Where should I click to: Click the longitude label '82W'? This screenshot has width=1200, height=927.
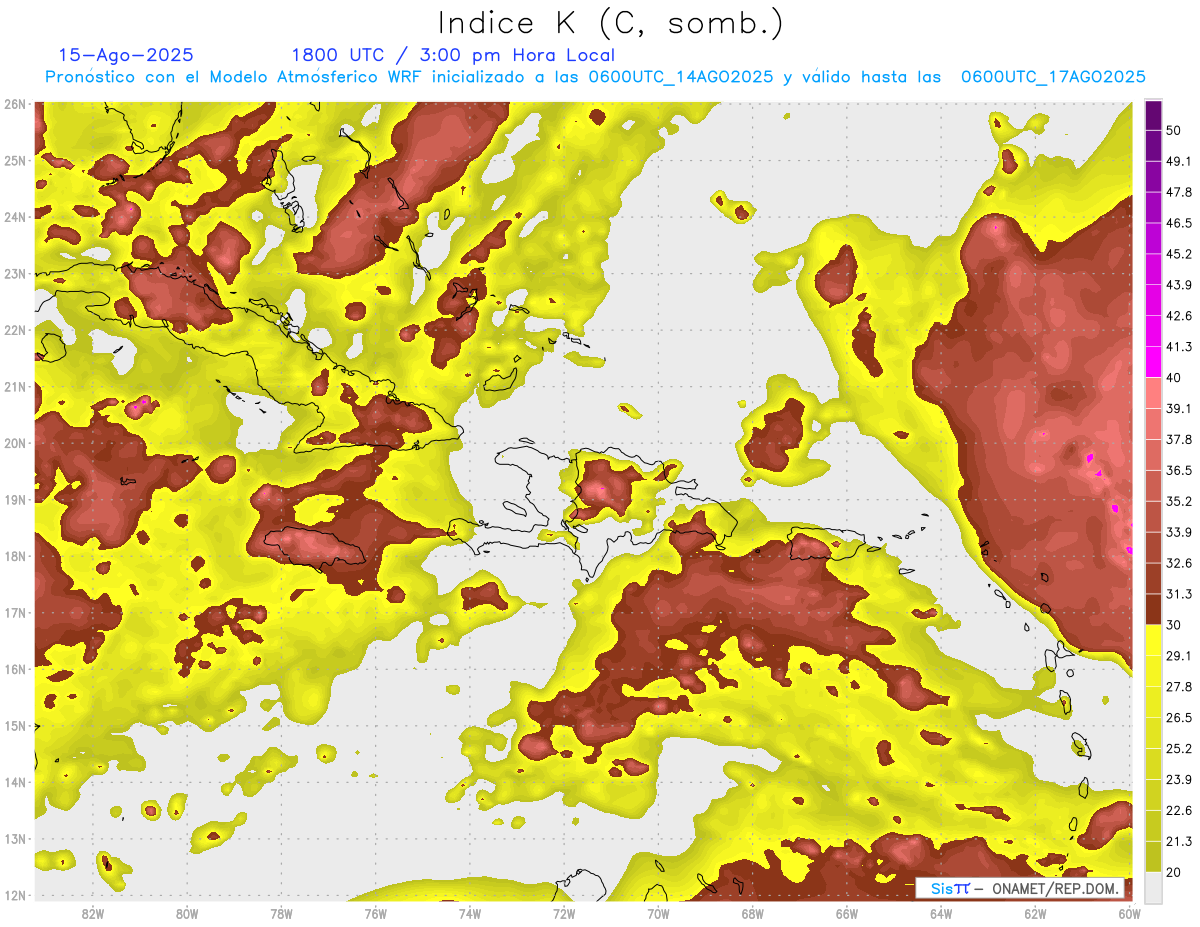[92, 913]
